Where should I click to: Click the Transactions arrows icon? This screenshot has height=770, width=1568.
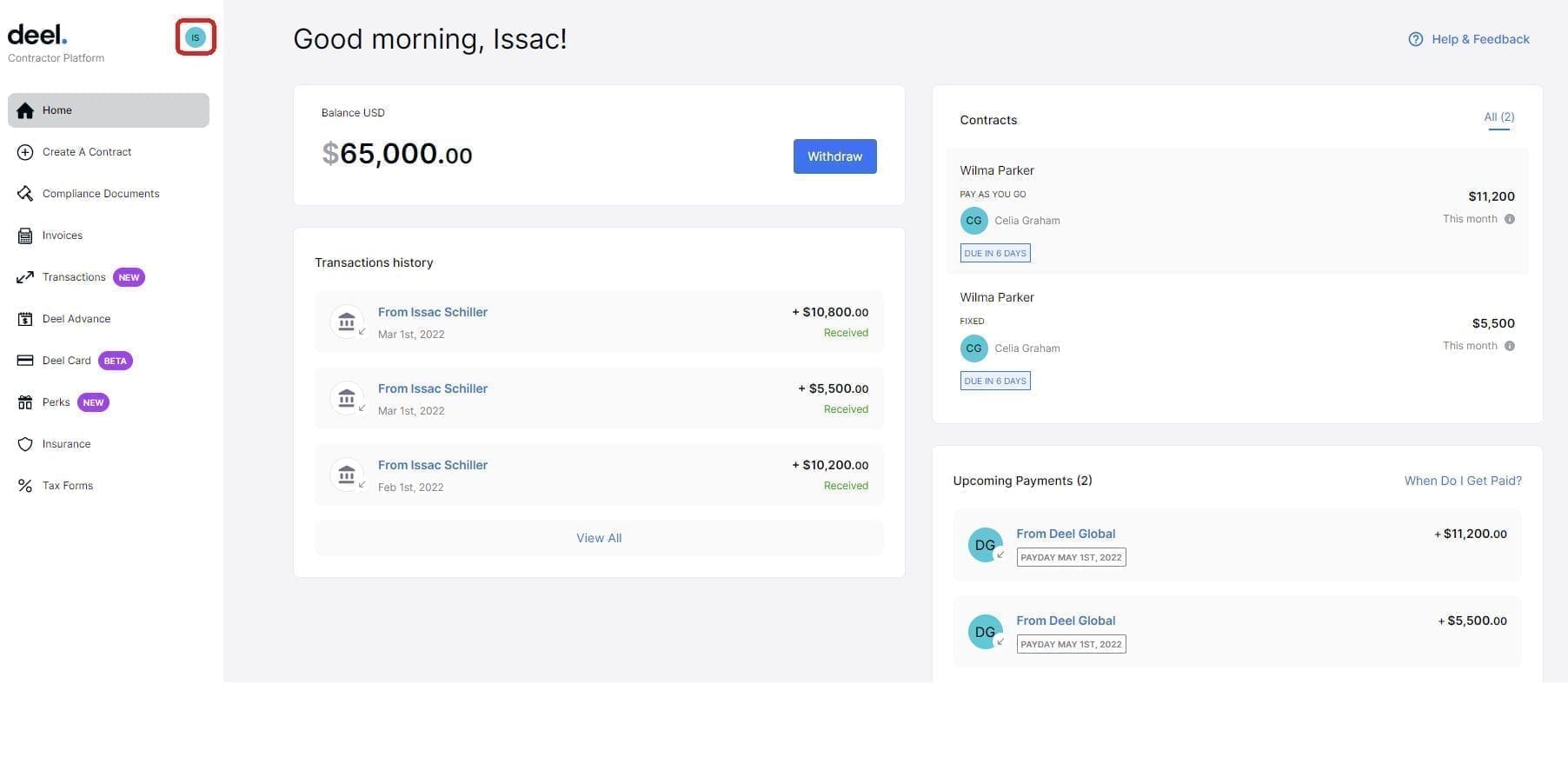[x=25, y=277]
